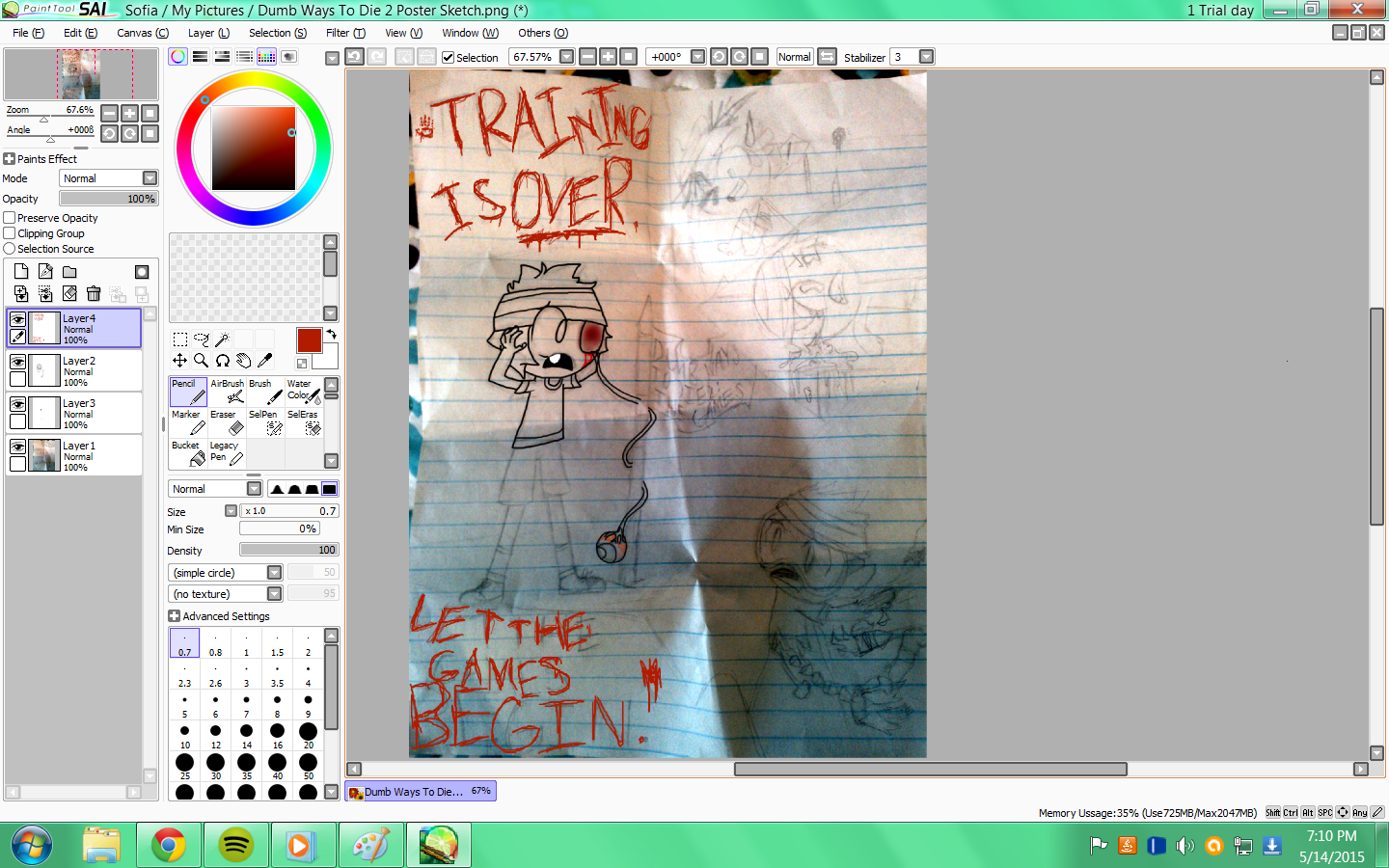Open the Filter menu
1389x868 pixels.
pyautogui.click(x=345, y=33)
